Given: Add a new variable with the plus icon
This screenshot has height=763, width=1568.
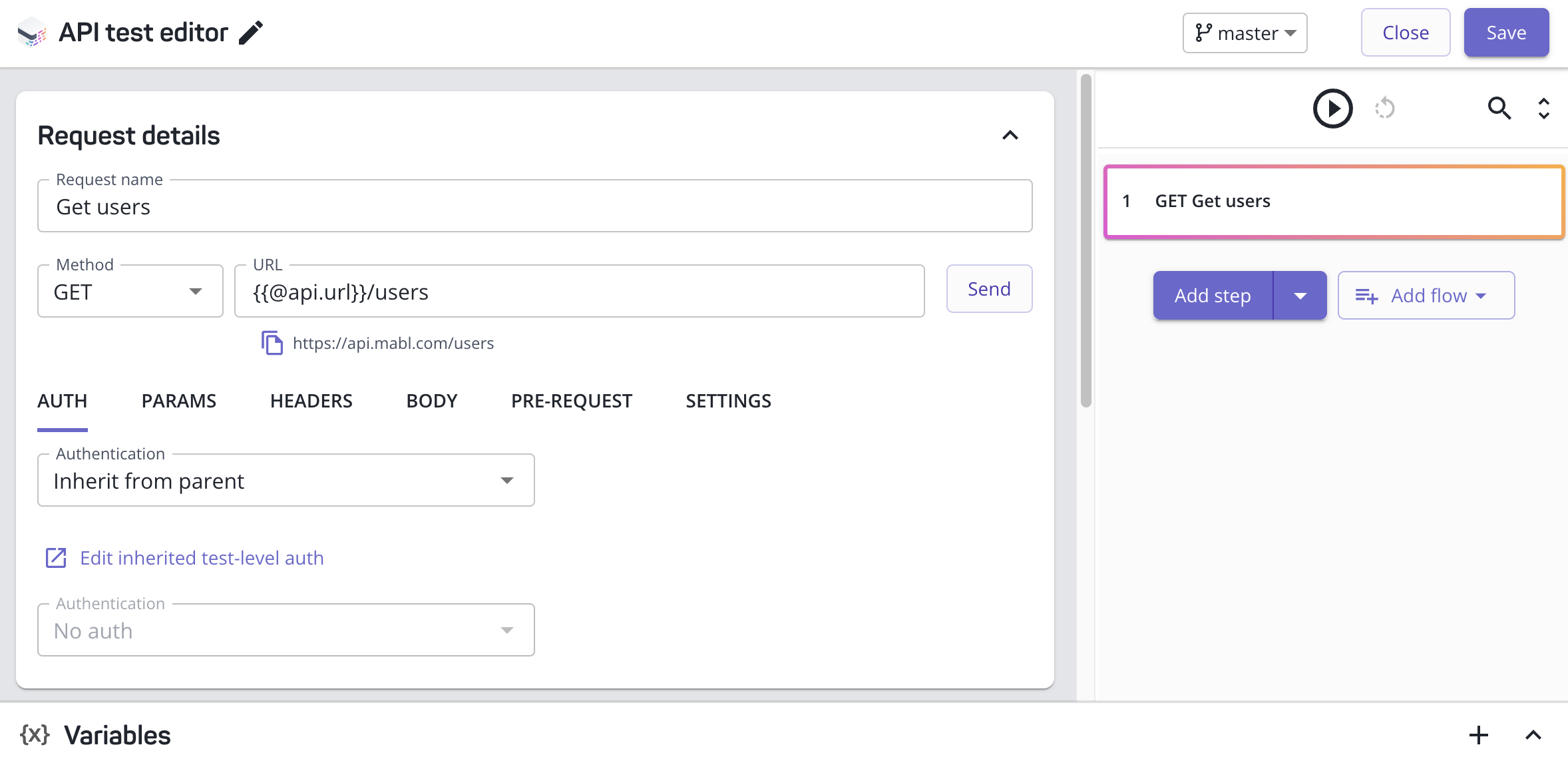Looking at the screenshot, I should click(1478, 734).
